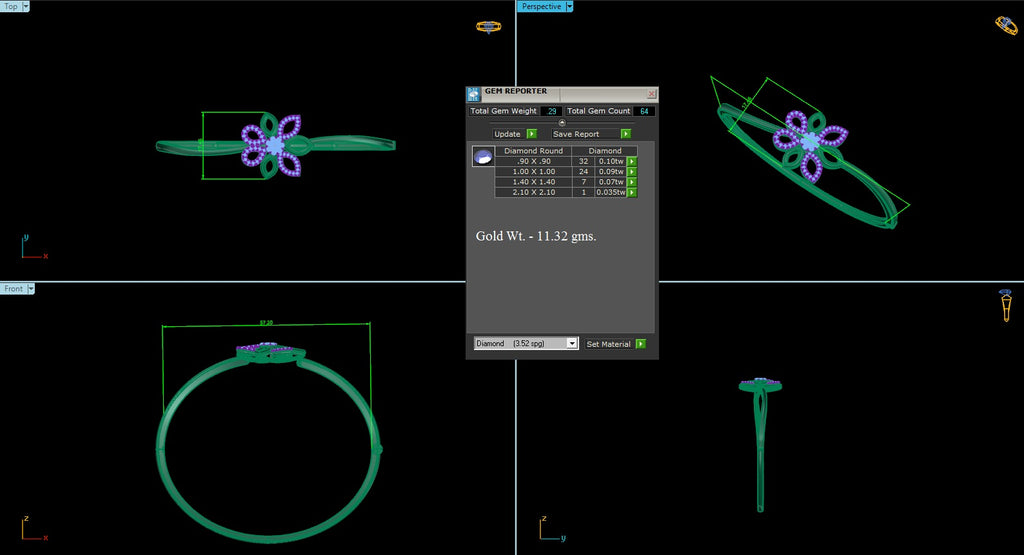Click green arrow for 1.00 X 1.00 row

631,171
